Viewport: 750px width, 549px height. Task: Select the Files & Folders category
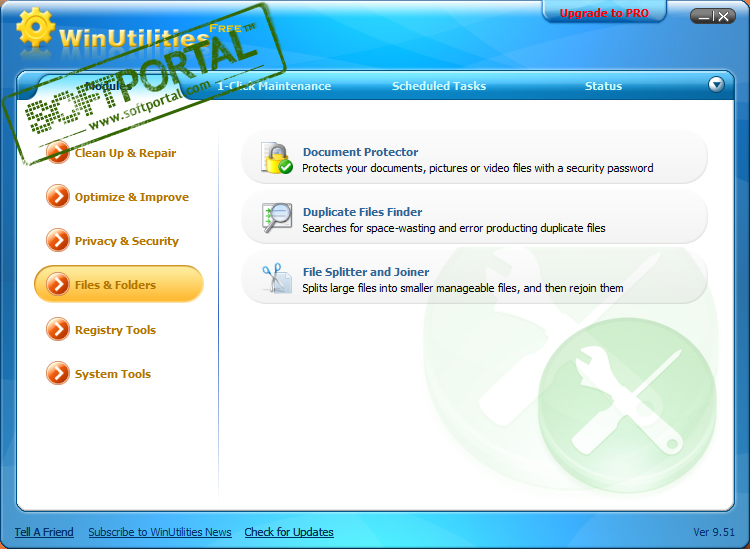pos(119,285)
